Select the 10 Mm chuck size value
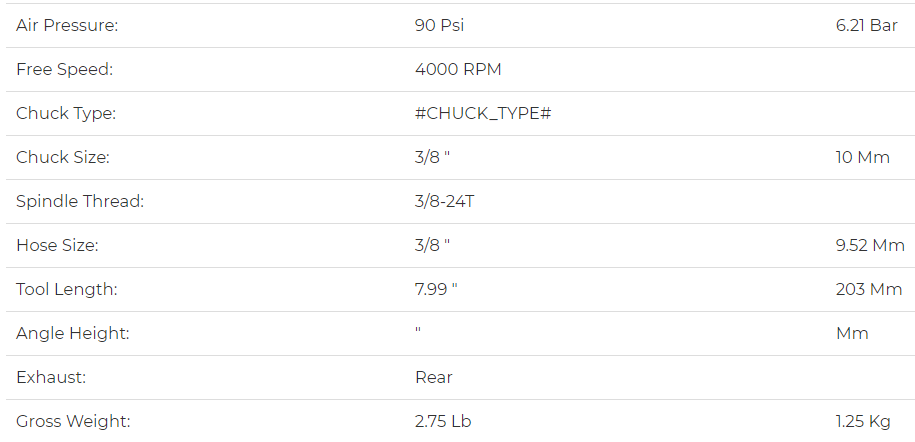Viewport: 915px width, 442px height. click(862, 158)
